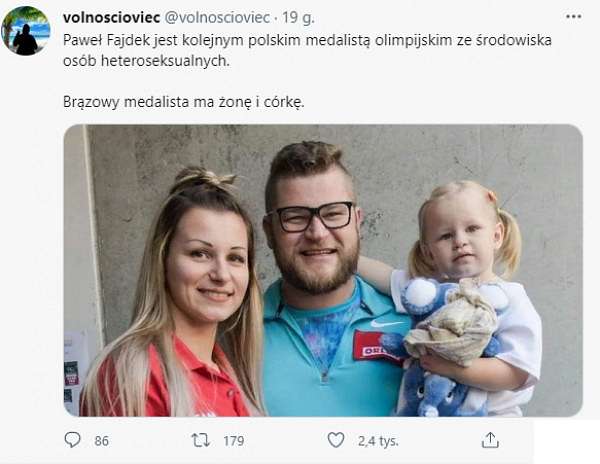The height and width of the screenshot is (464, 600).
Task: Open the share upload arrow icon
Action: tap(490, 440)
